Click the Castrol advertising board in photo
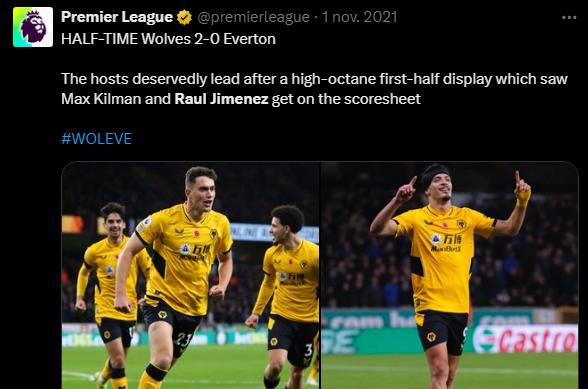The image size is (588, 389). (x=525, y=339)
